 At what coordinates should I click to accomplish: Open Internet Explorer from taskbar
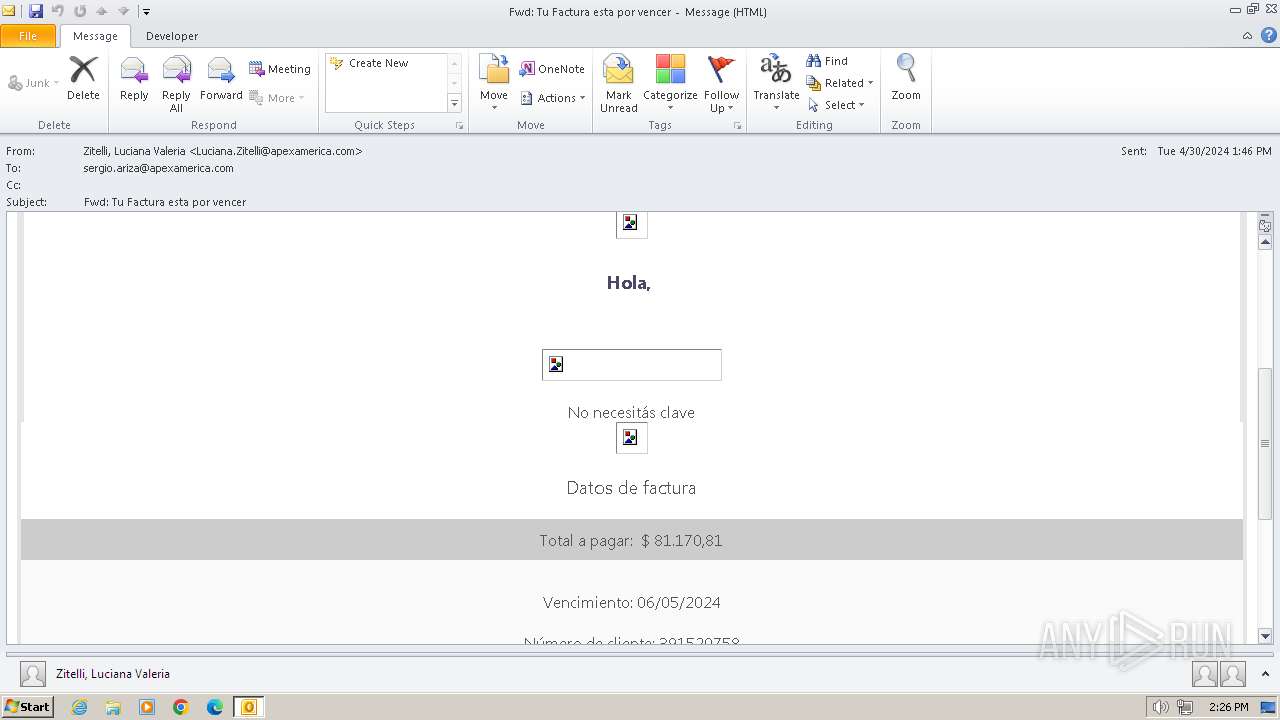point(79,707)
